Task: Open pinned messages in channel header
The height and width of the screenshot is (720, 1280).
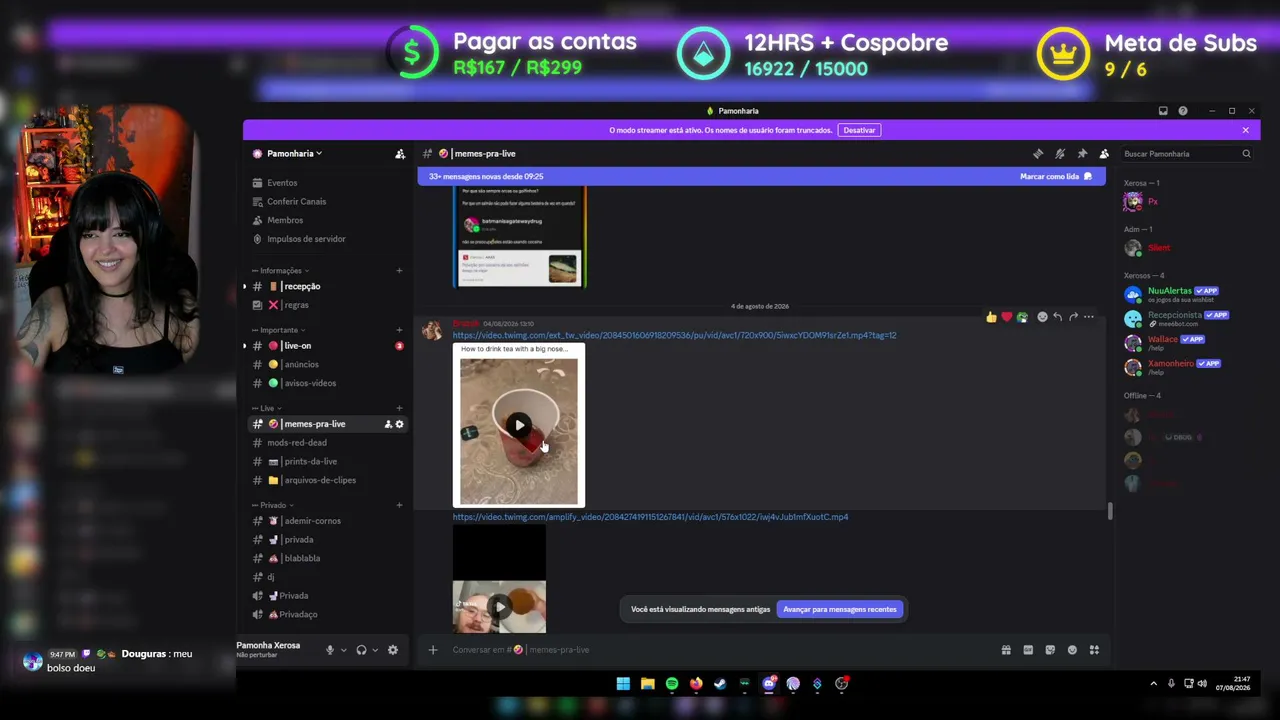Action: [x=1082, y=154]
